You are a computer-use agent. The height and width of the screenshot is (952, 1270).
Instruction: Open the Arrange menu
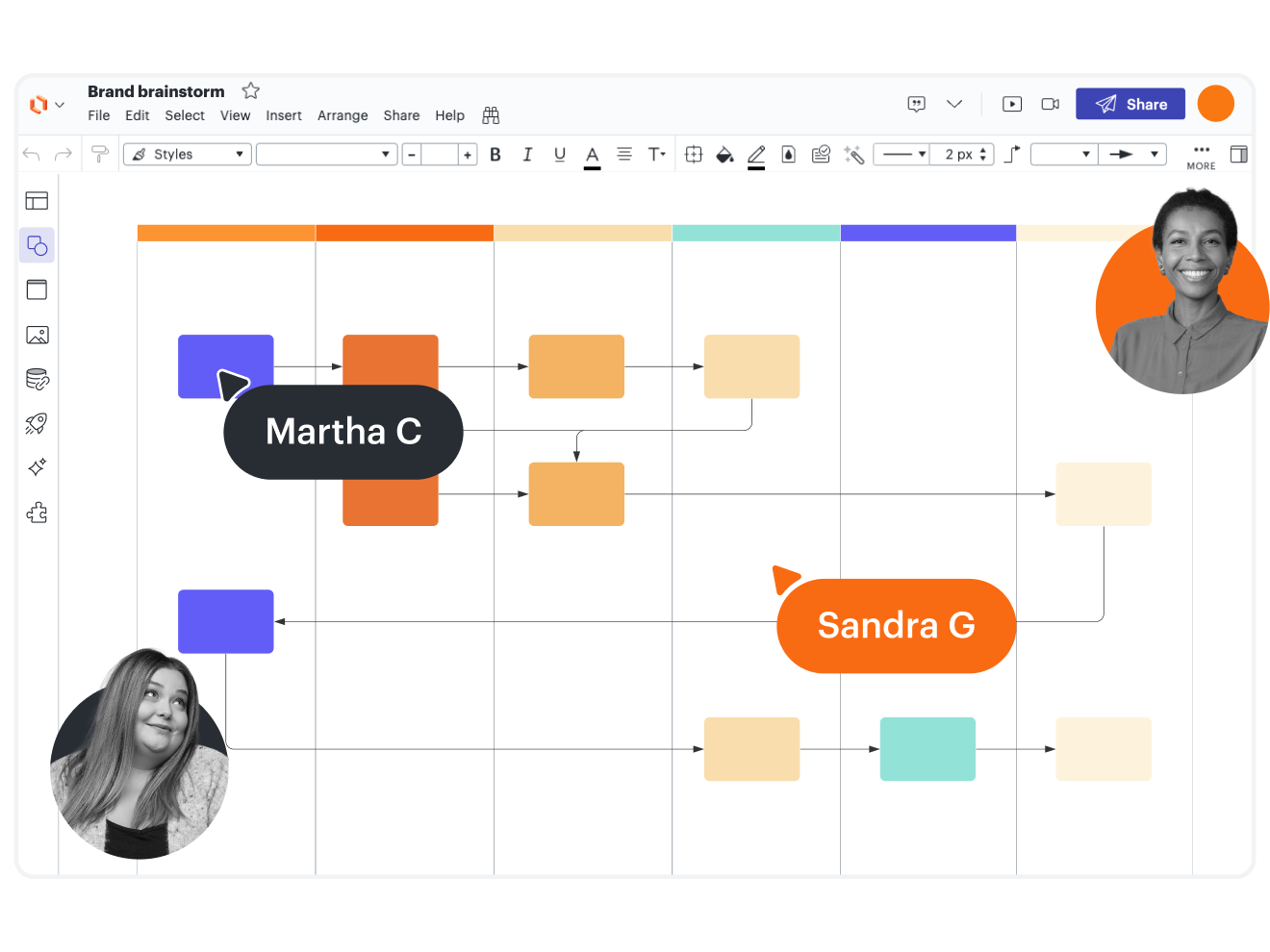[x=343, y=115]
